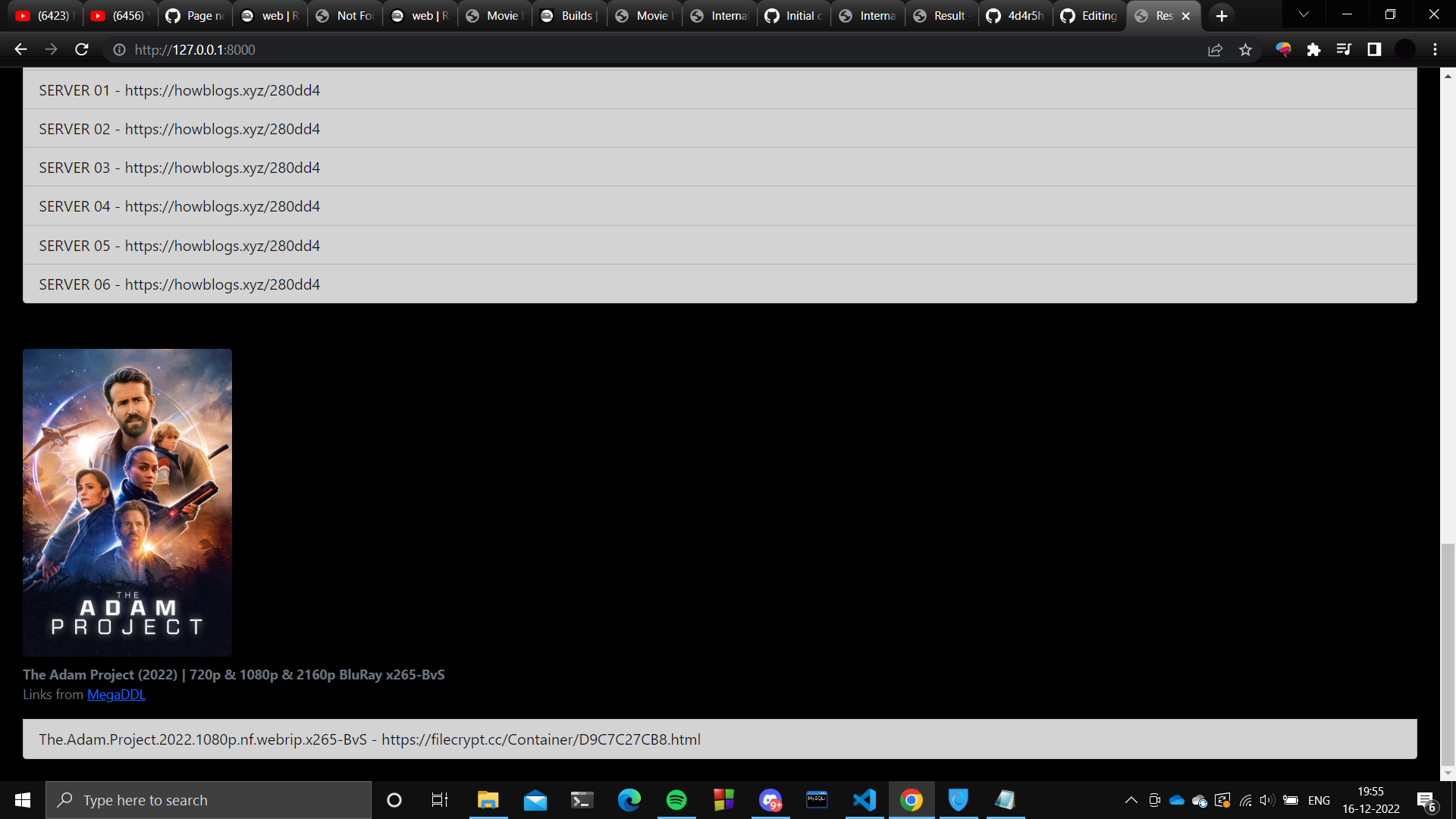Open the MegaDDL link
This screenshot has width=1456, height=819.
click(116, 695)
